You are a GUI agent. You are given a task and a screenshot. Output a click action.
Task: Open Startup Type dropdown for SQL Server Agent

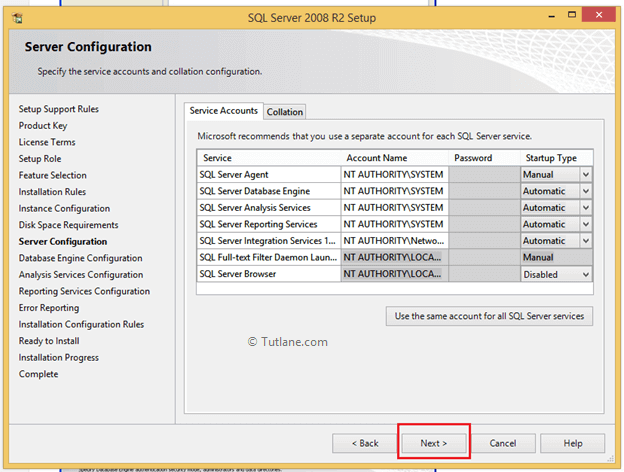(586, 174)
